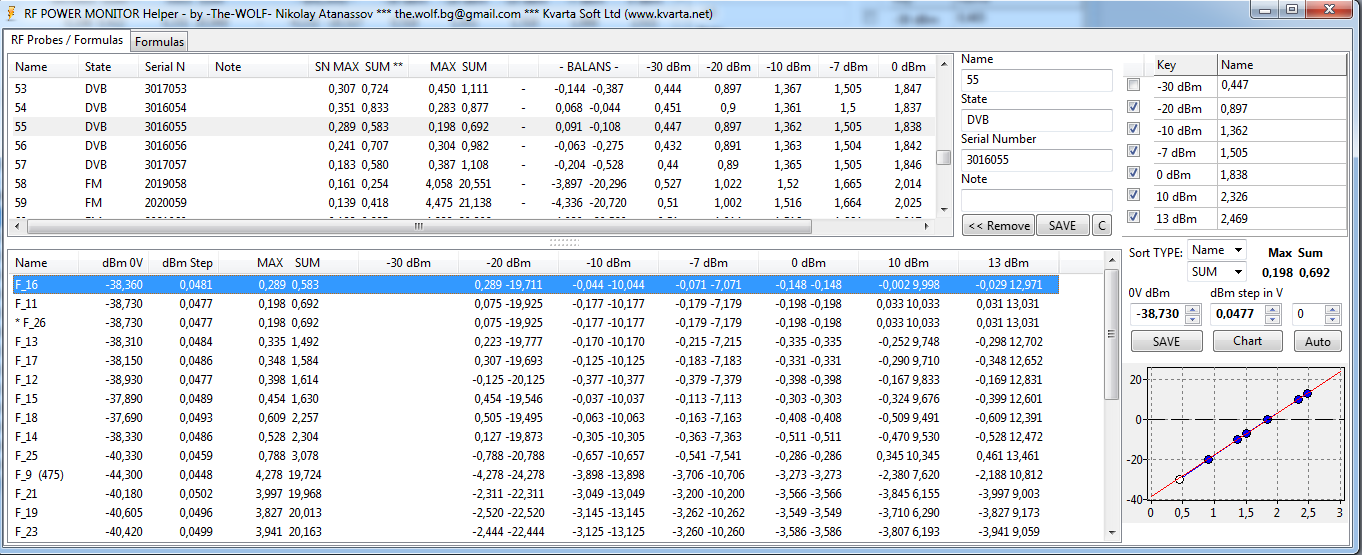1362x555 pixels.
Task: Focus the State input field
Action: coord(1036,120)
